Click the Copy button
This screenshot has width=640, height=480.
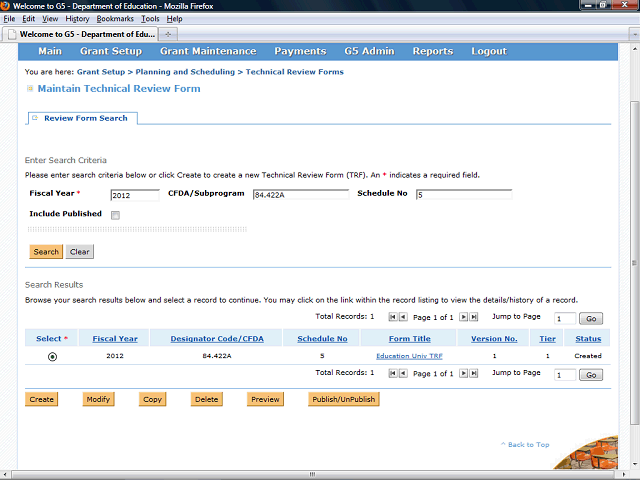(x=153, y=399)
